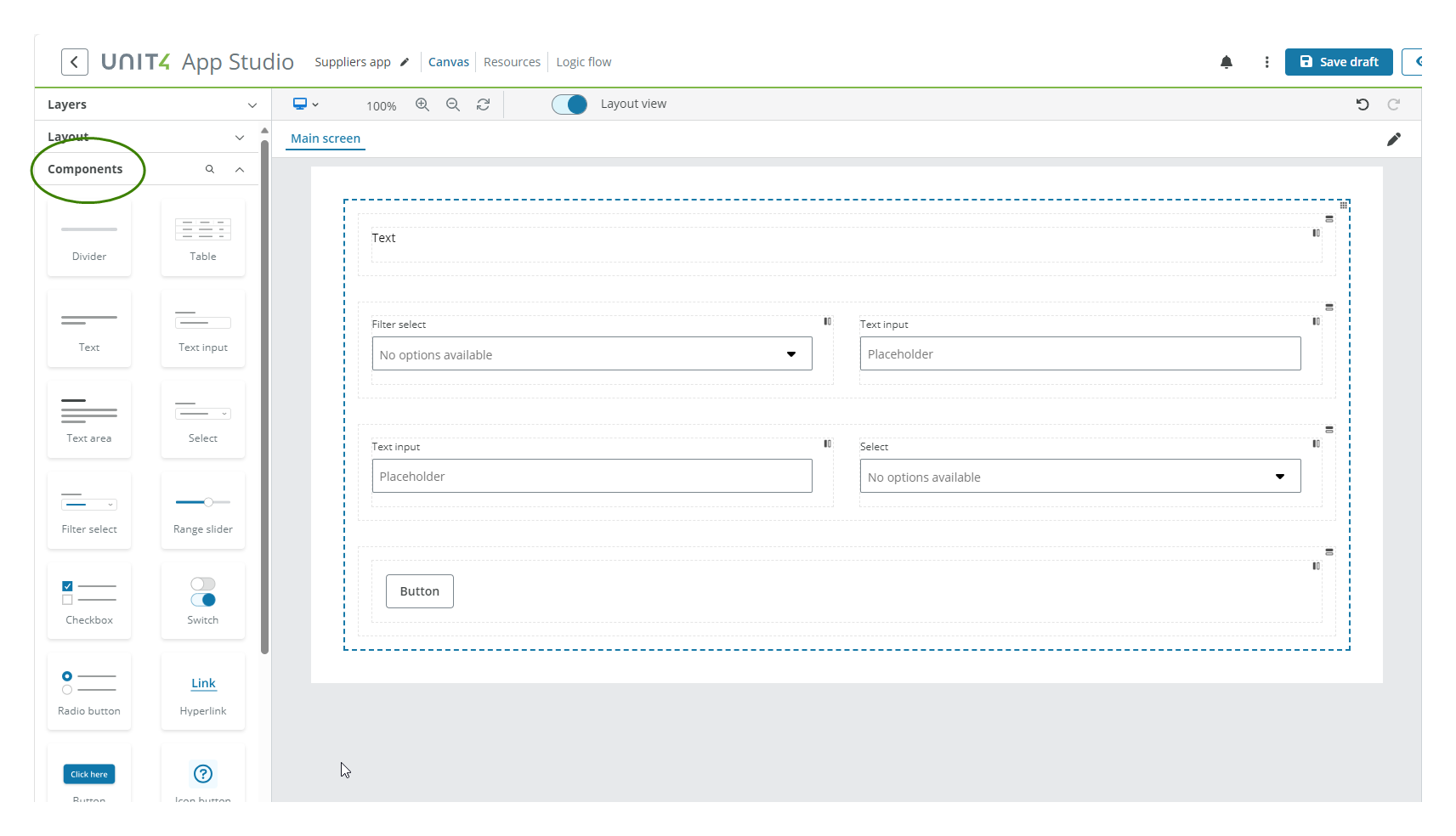
Task: Zoom out of the canvas
Action: pyautogui.click(x=453, y=104)
